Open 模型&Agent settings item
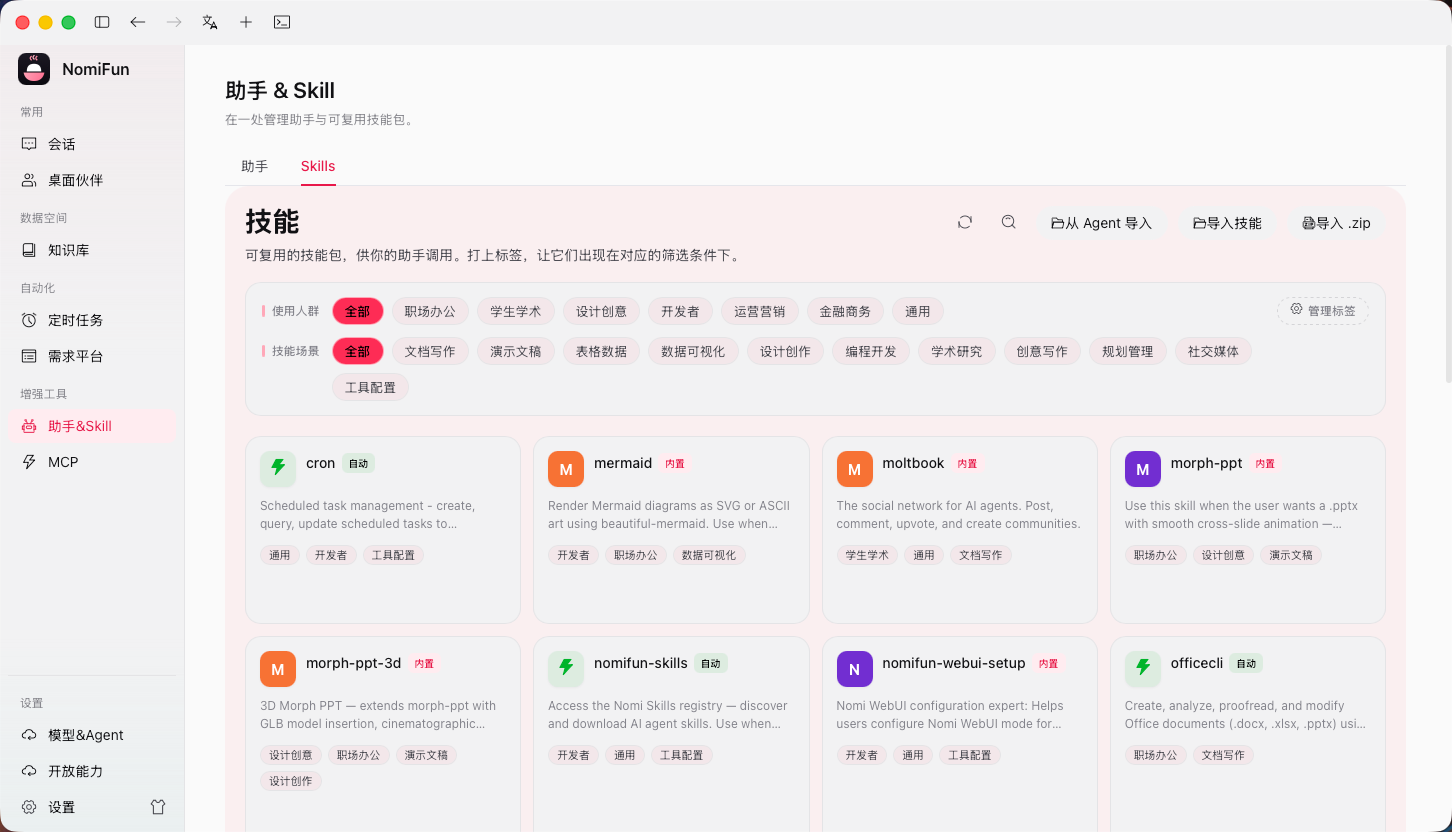Screen dimensions: 1452x832 coord(92,735)
